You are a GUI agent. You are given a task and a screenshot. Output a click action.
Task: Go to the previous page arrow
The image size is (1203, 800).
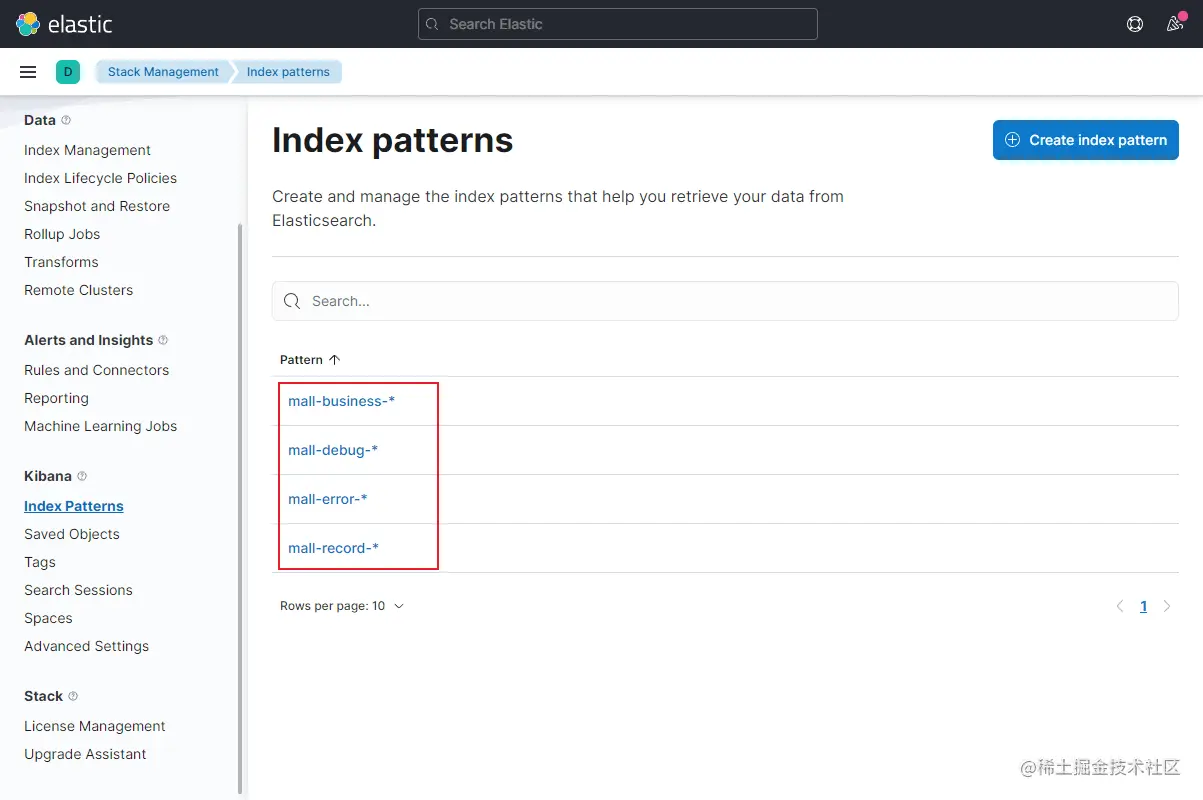pyautogui.click(x=1120, y=606)
